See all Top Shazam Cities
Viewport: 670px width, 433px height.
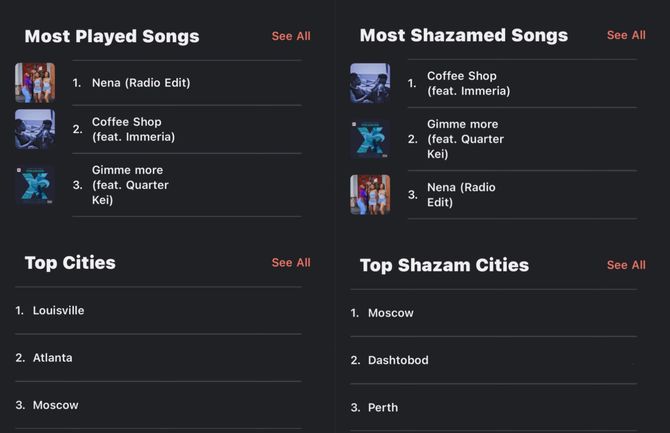[x=626, y=265]
